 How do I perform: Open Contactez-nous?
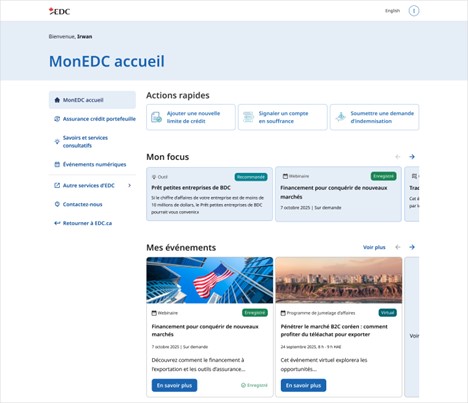(82, 204)
